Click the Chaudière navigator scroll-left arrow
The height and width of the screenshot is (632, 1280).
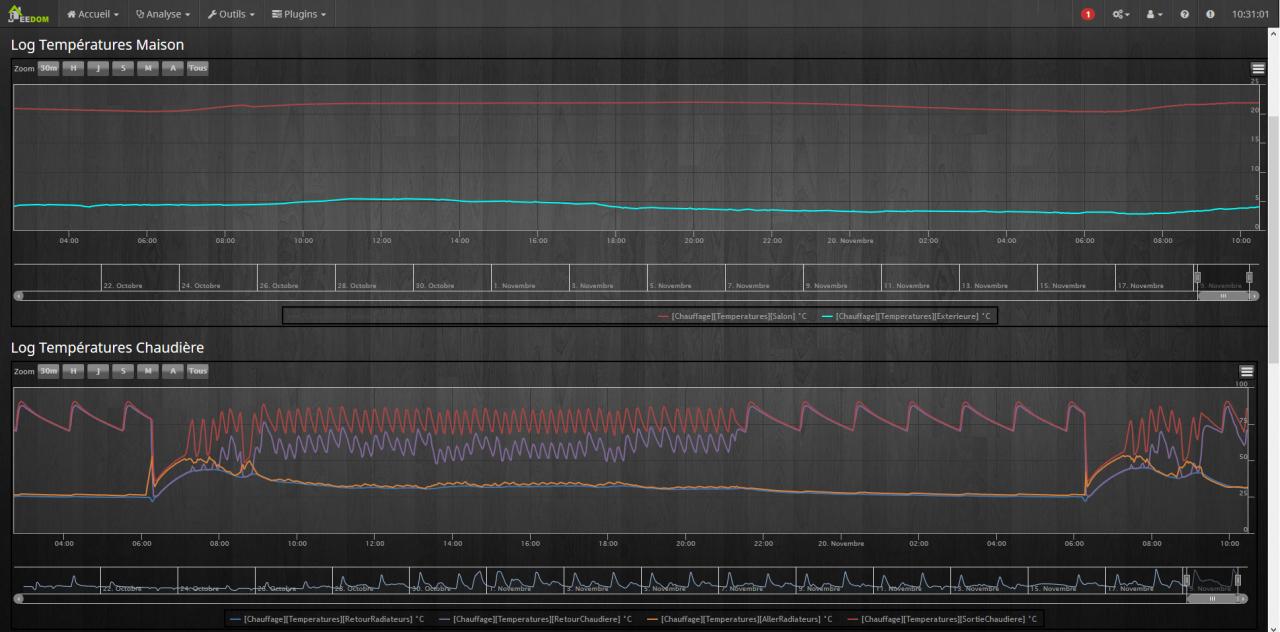point(17,598)
